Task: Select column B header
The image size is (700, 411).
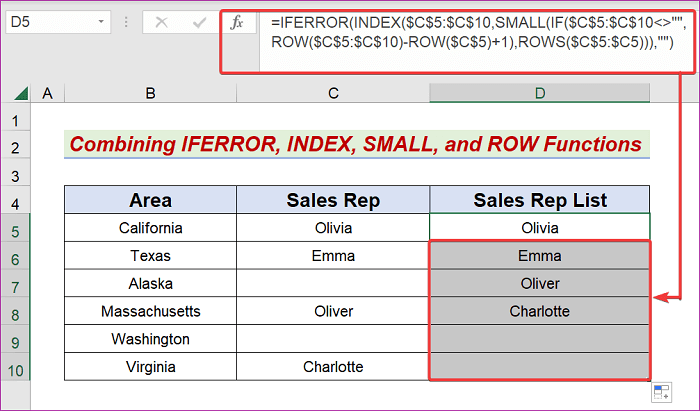Action: click(150, 93)
